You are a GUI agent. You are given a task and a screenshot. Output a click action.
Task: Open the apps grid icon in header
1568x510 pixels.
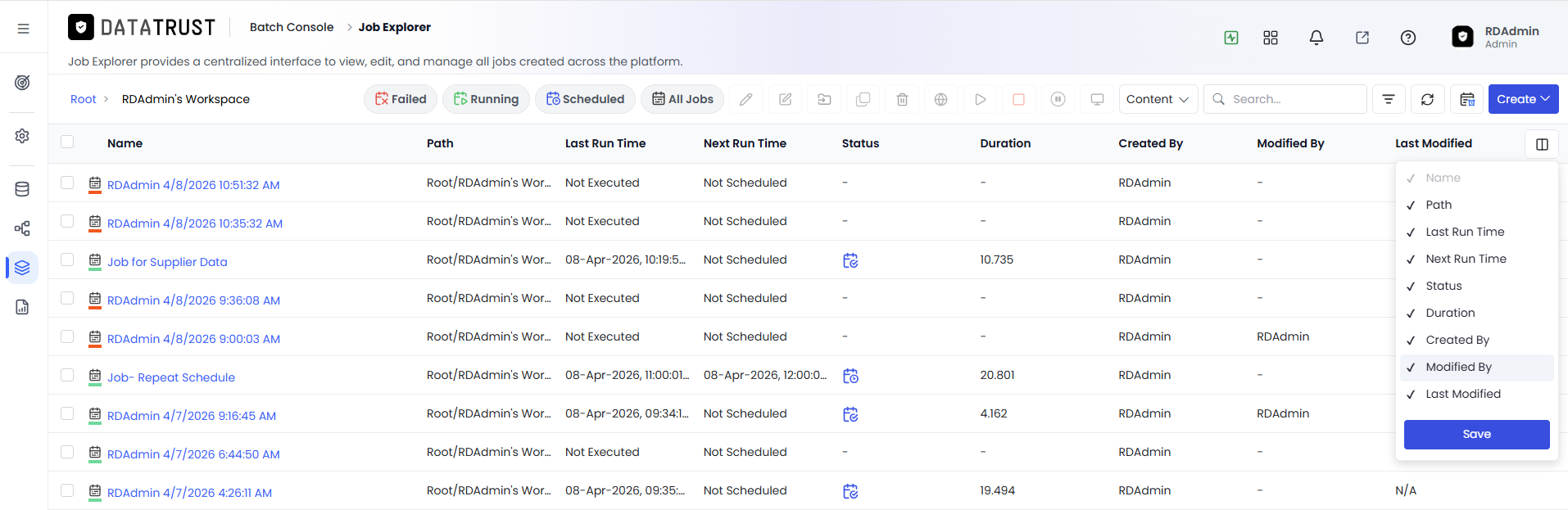[1271, 38]
